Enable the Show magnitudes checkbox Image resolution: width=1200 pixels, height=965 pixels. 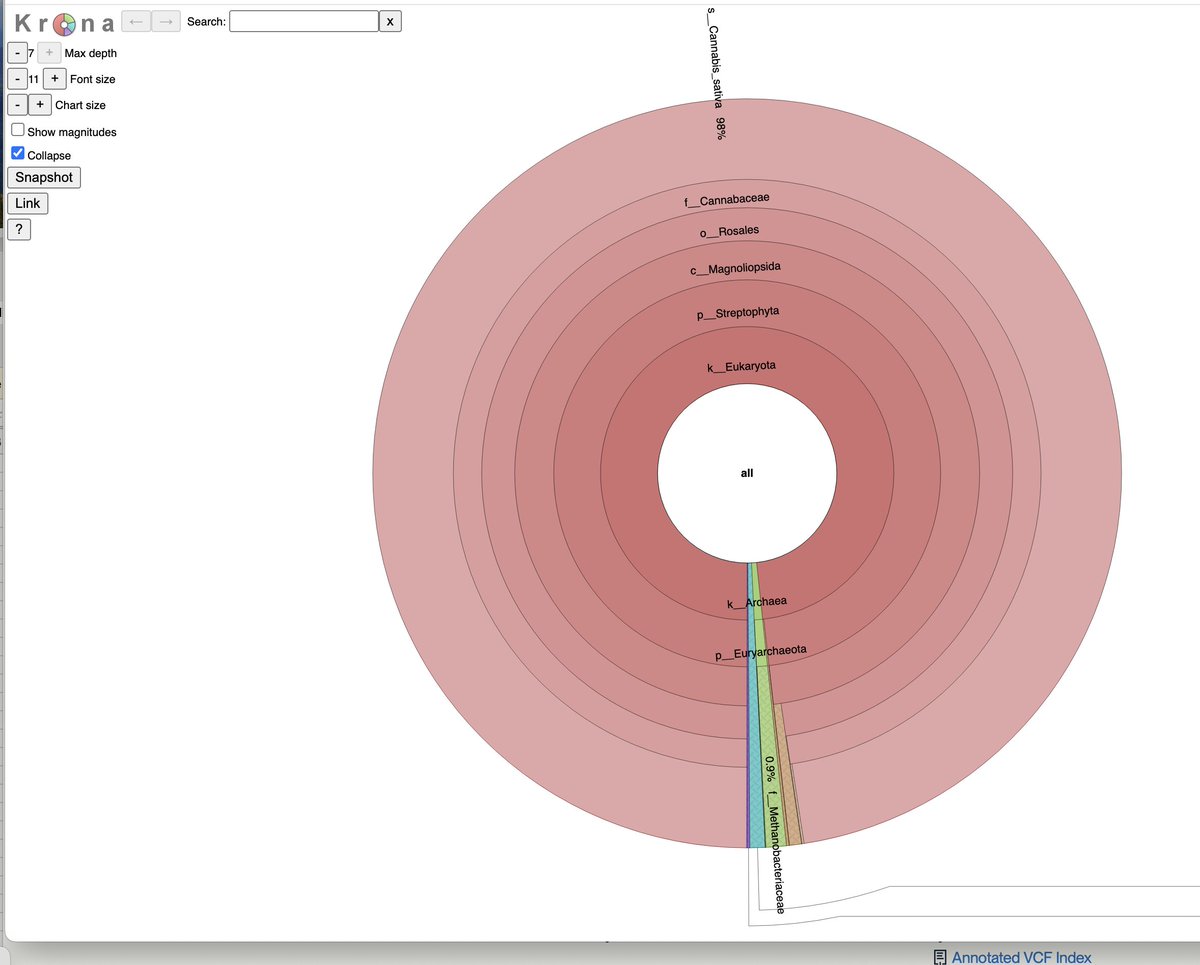[x=18, y=131]
